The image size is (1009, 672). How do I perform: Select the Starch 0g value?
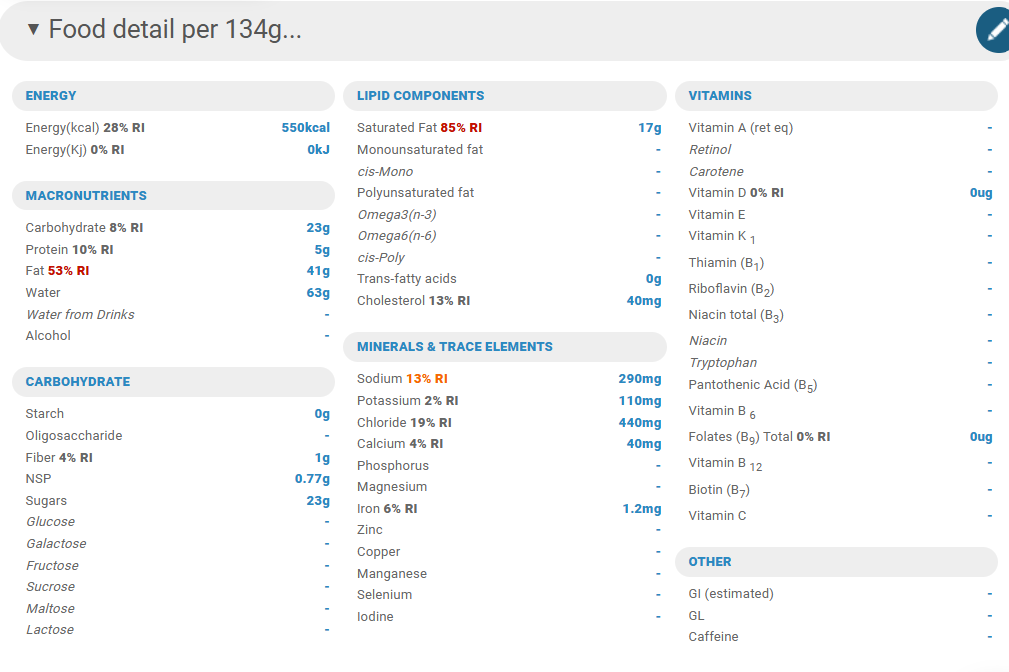(x=322, y=414)
